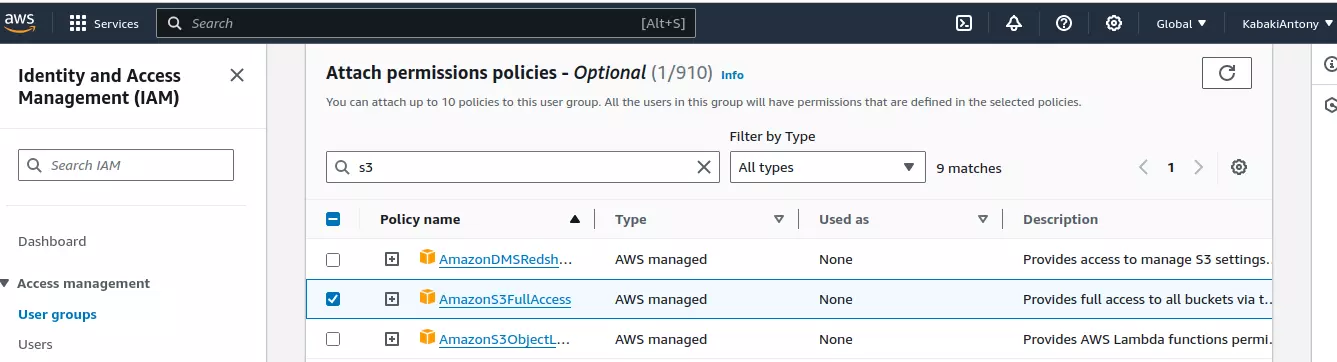Expand the AmazonS3FullAccess policy details
The height and width of the screenshot is (362, 1337).
pos(392,299)
